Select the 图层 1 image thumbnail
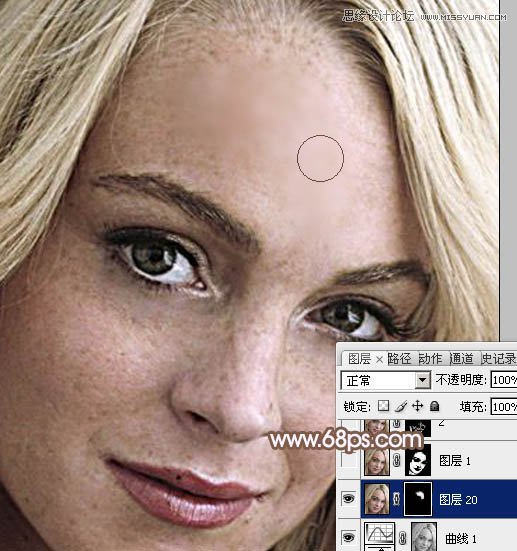The height and width of the screenshot is (551, 517). click(x=377, y=460)
